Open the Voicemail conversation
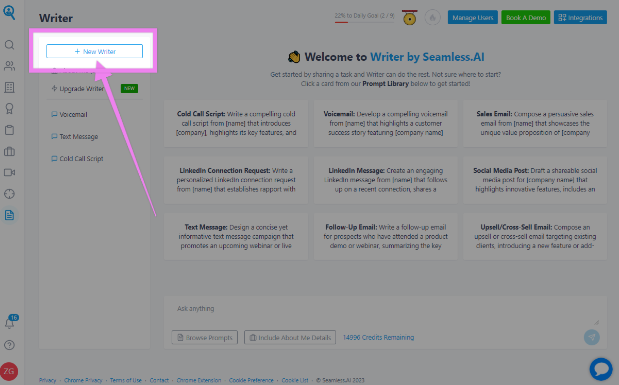Viewport: 619px width, 385px height. tap(69, 115)
